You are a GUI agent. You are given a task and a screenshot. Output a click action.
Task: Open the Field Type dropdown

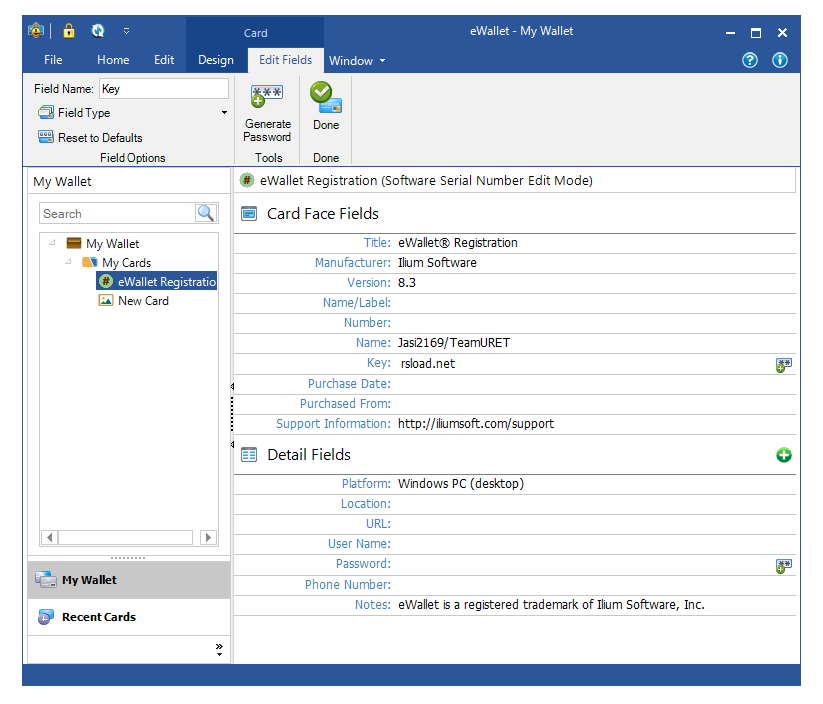click(x=132, y=113)
